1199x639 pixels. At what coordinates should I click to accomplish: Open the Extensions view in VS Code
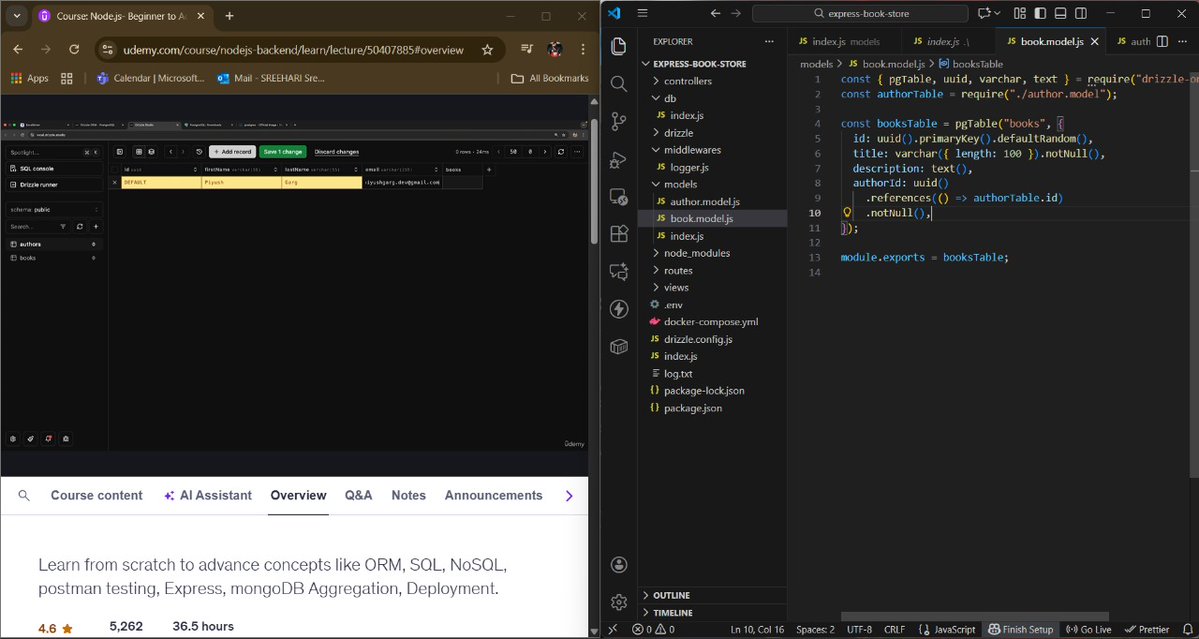click(618, 233)
